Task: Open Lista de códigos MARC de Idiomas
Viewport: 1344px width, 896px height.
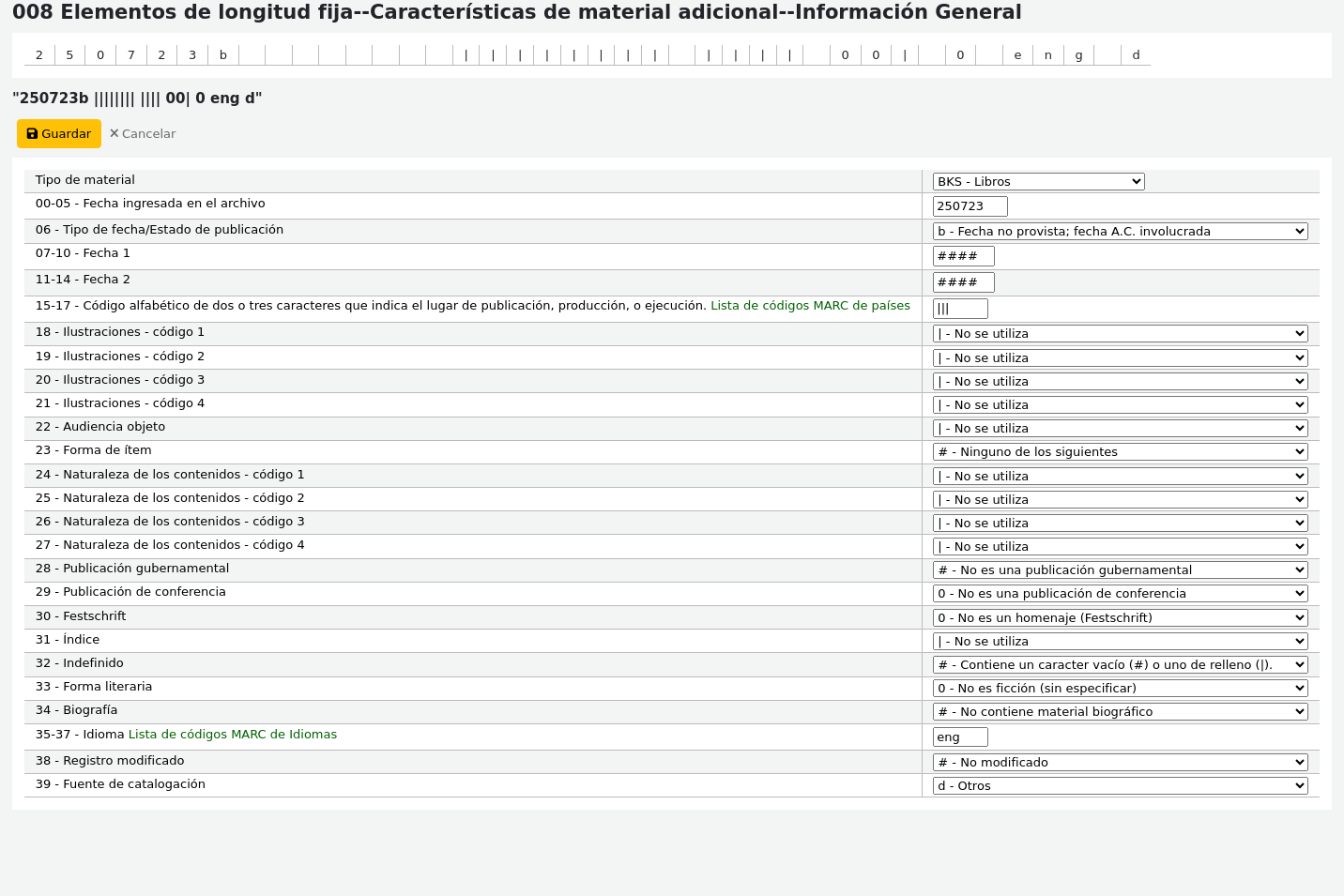Action: pyautogui.click(x=232, y=735)
